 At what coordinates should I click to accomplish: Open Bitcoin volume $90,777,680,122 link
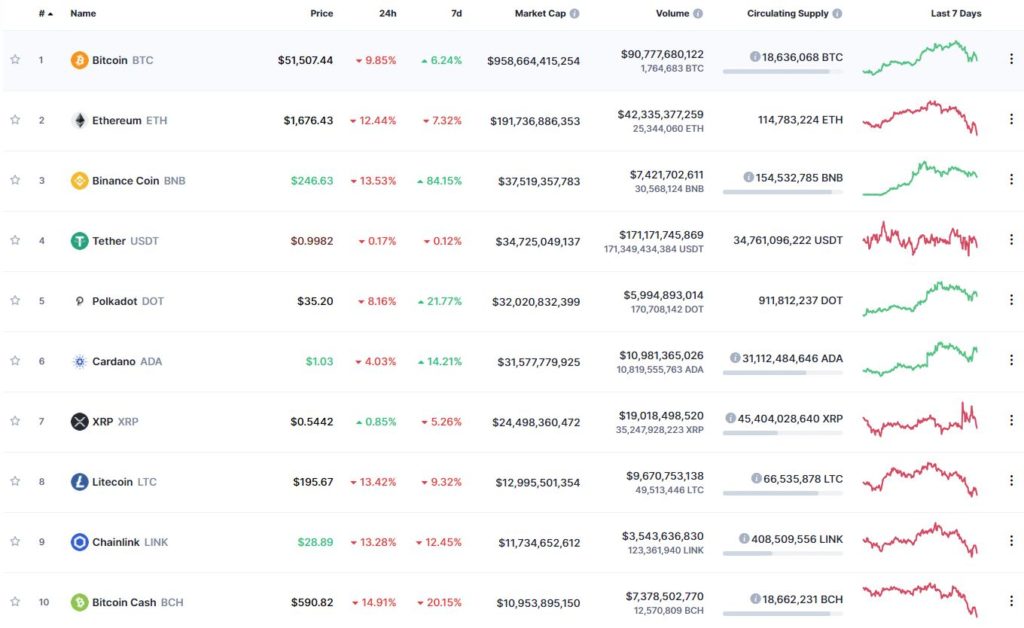(x=662, y=54)
